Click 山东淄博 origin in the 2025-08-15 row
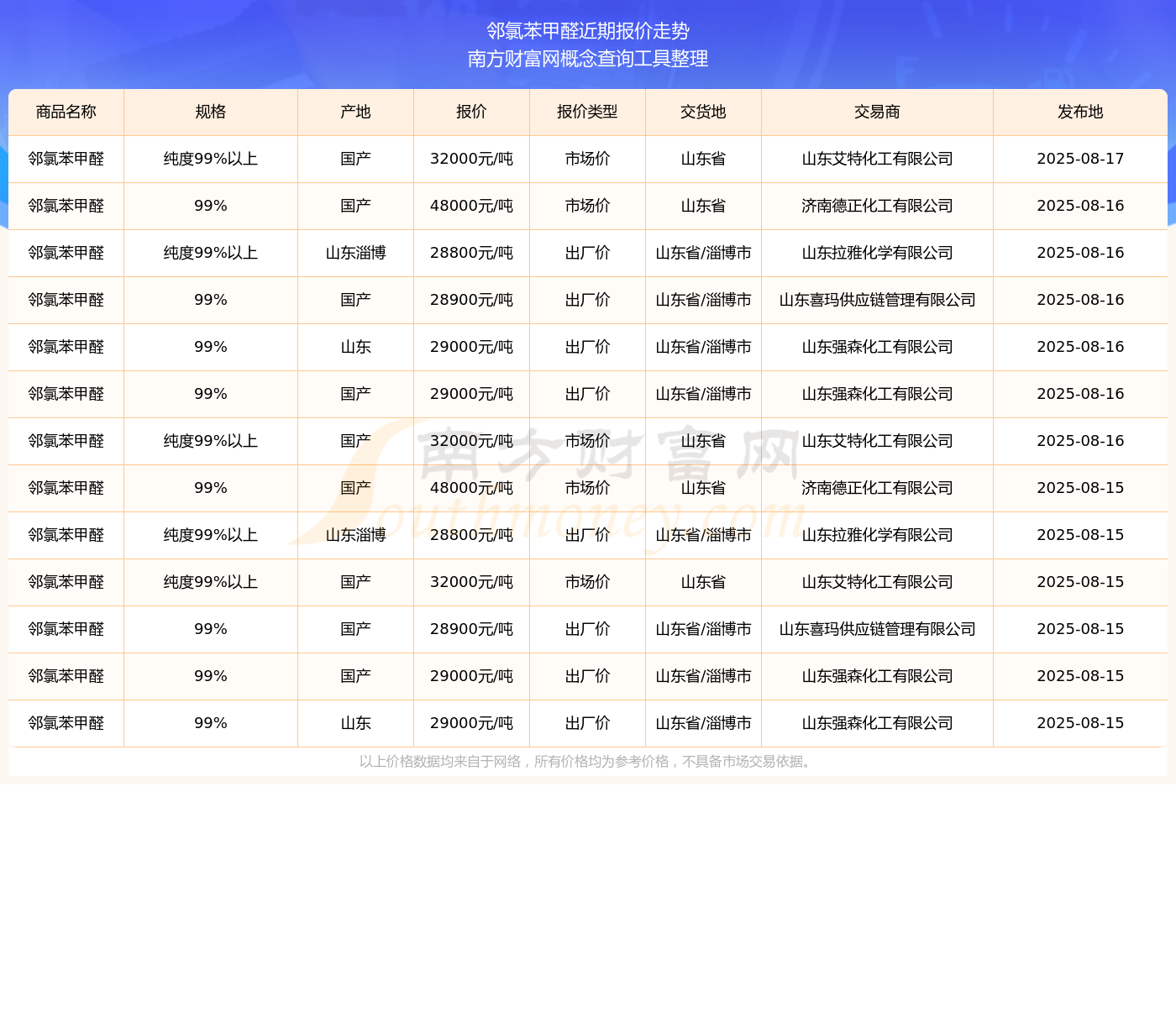 pos(356,535)
